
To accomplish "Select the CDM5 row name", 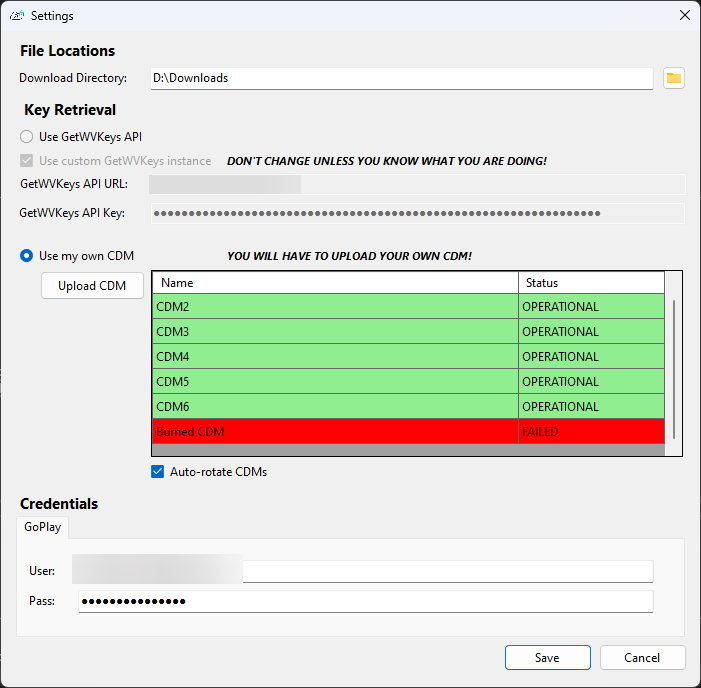I will pyautogui.click(x=335, y=382).
